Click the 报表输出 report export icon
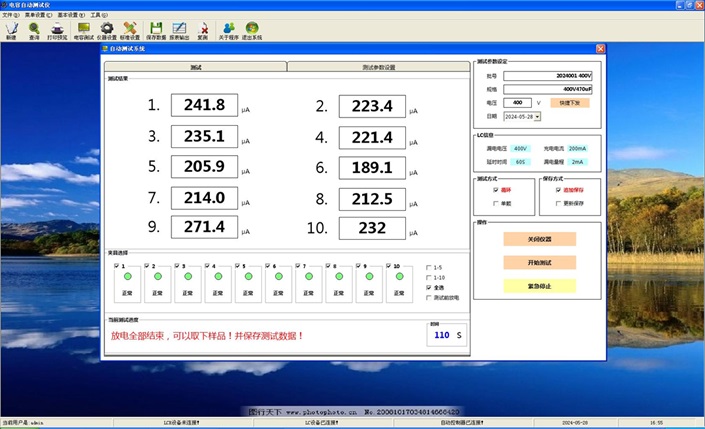The height and width of the screenshot is (429, 705). (x=179, y=29)
